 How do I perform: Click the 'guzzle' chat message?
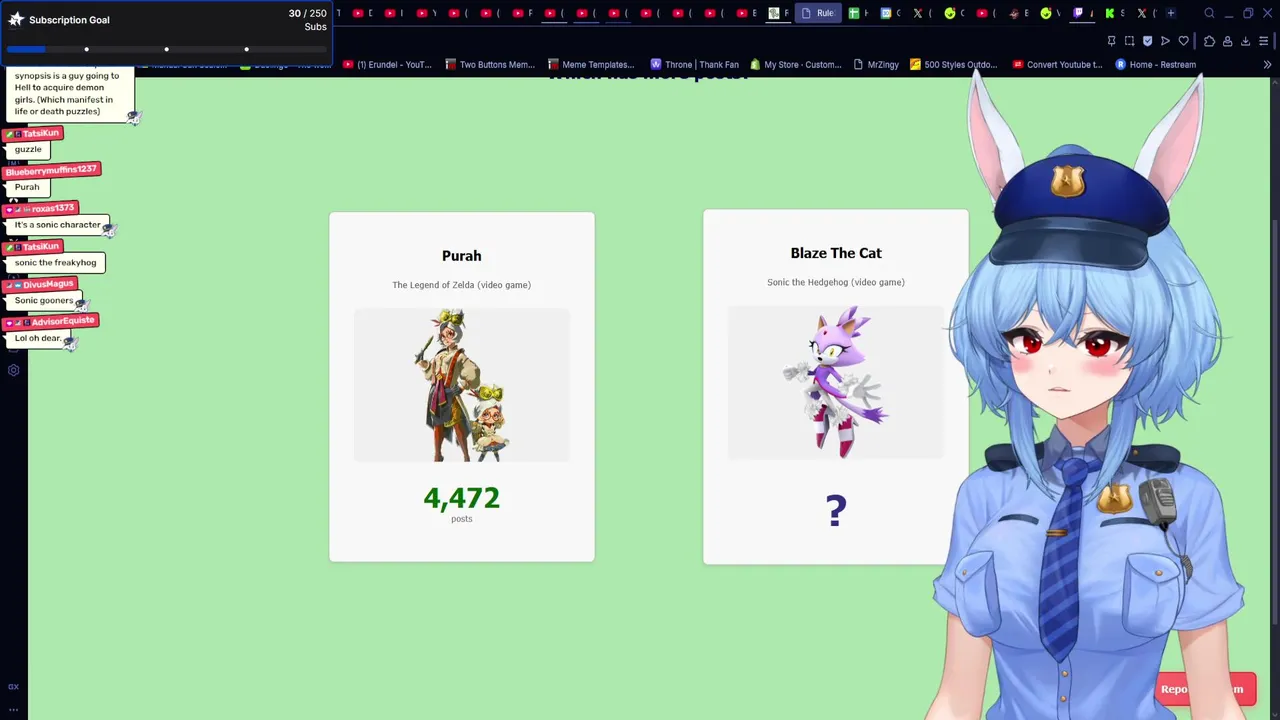pyautogui.click(x=28, y=149)
